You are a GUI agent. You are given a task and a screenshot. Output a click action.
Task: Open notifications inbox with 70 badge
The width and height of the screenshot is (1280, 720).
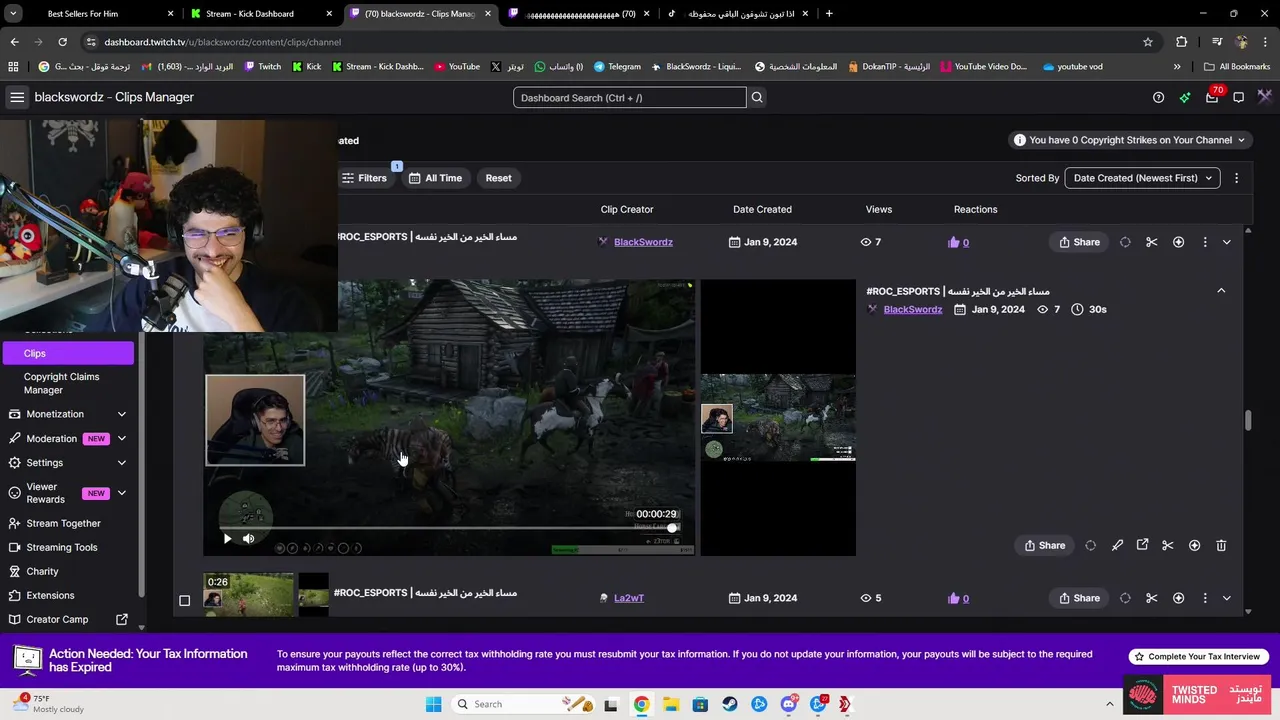[1212, 97]
